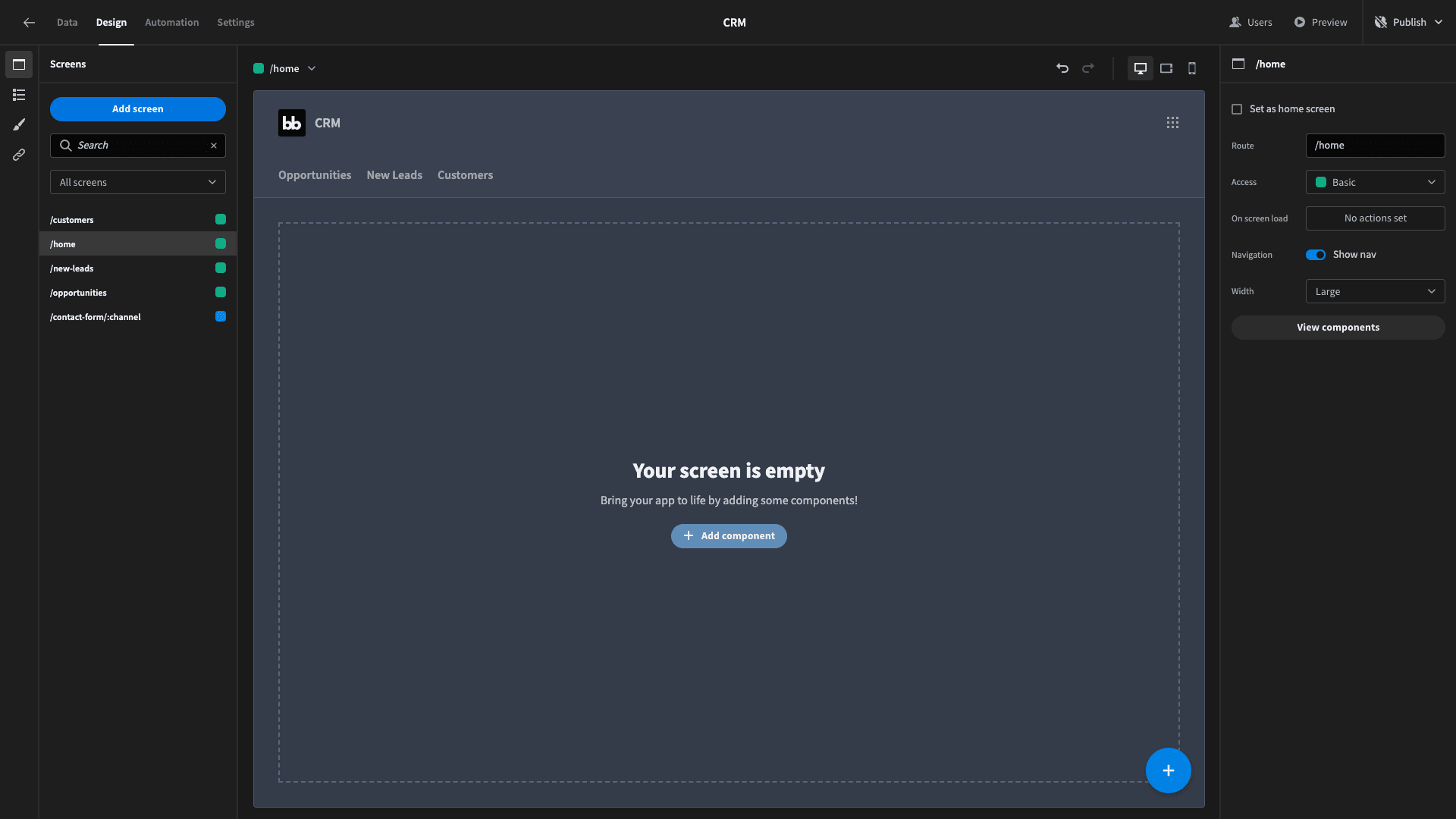Click the Add screen button
The height and width of the screenshot is (819, 1456).
[x=138, y=109]
